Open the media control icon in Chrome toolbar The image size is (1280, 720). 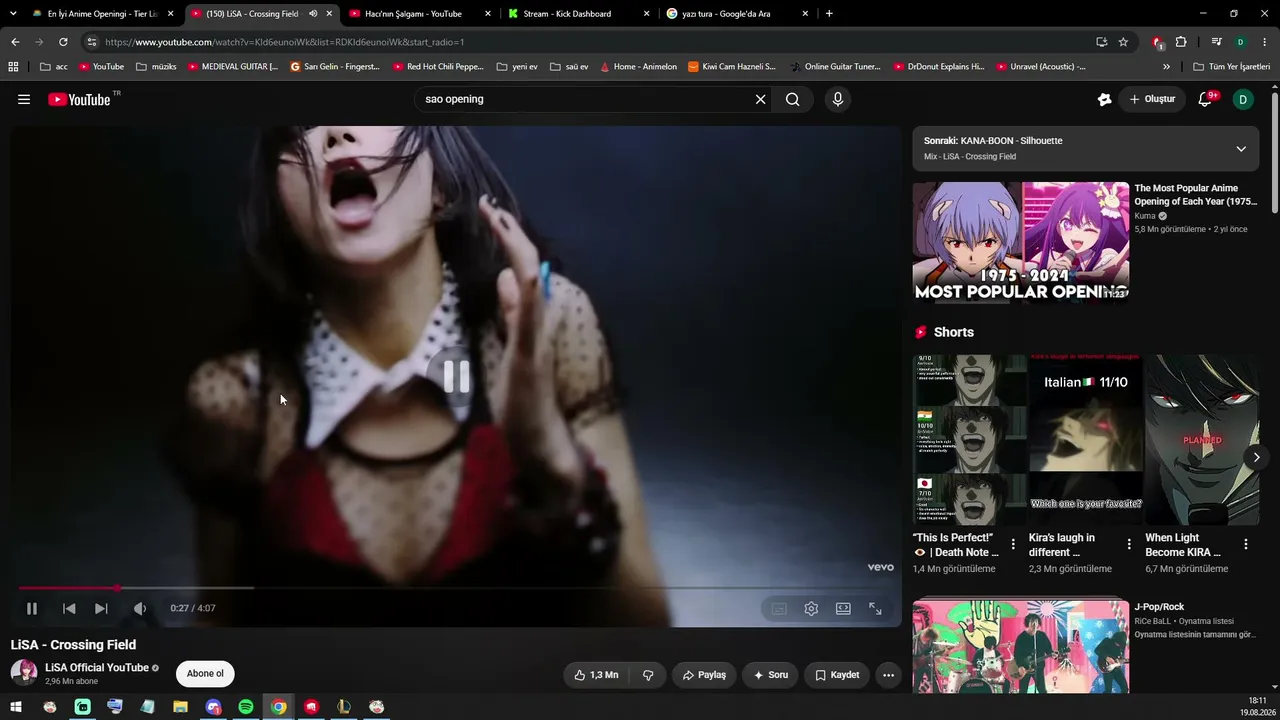(x=1217, y=42)
